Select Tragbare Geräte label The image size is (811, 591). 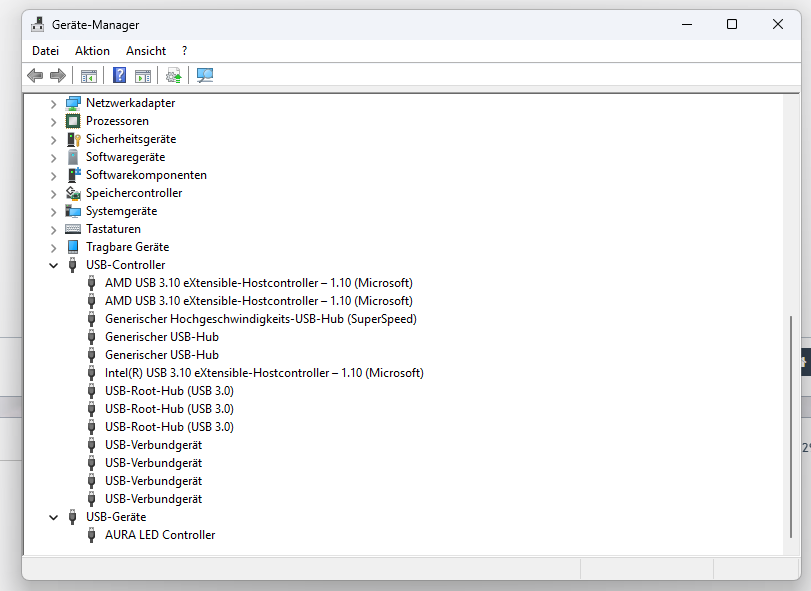point(128,247)
